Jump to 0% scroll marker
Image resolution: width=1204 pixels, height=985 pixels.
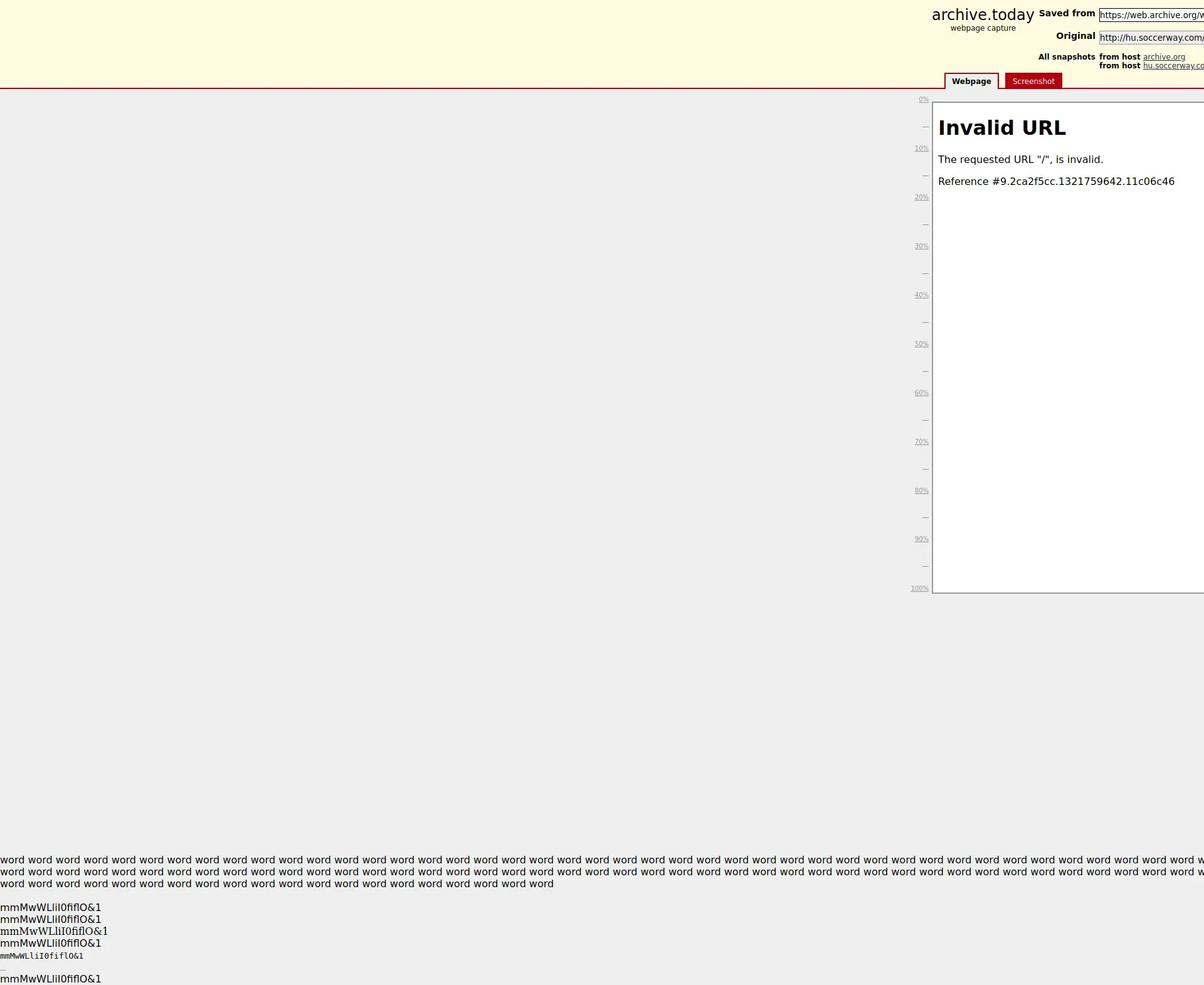923,100
